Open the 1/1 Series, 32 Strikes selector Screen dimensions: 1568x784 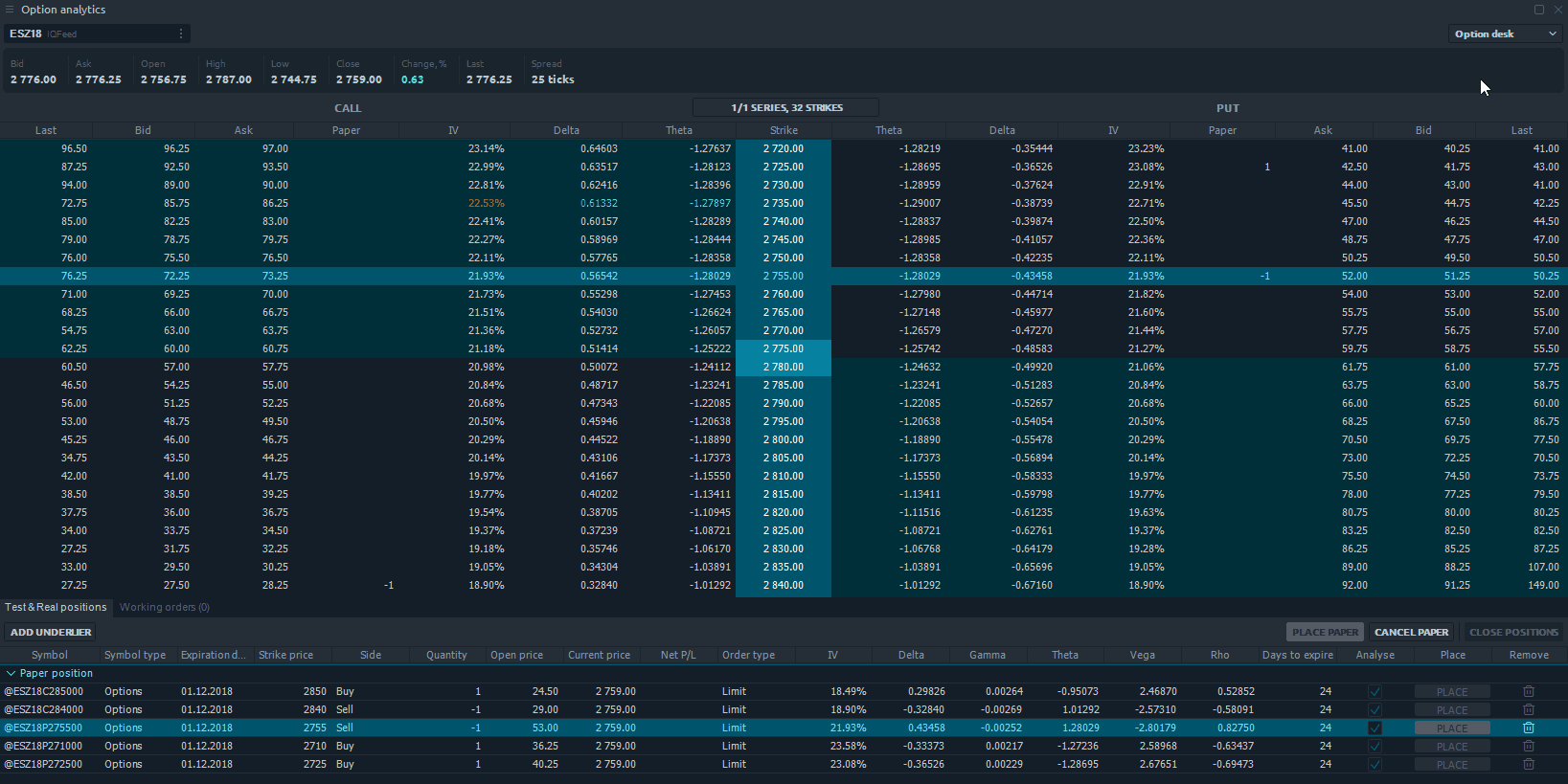(x=785, y=107)
